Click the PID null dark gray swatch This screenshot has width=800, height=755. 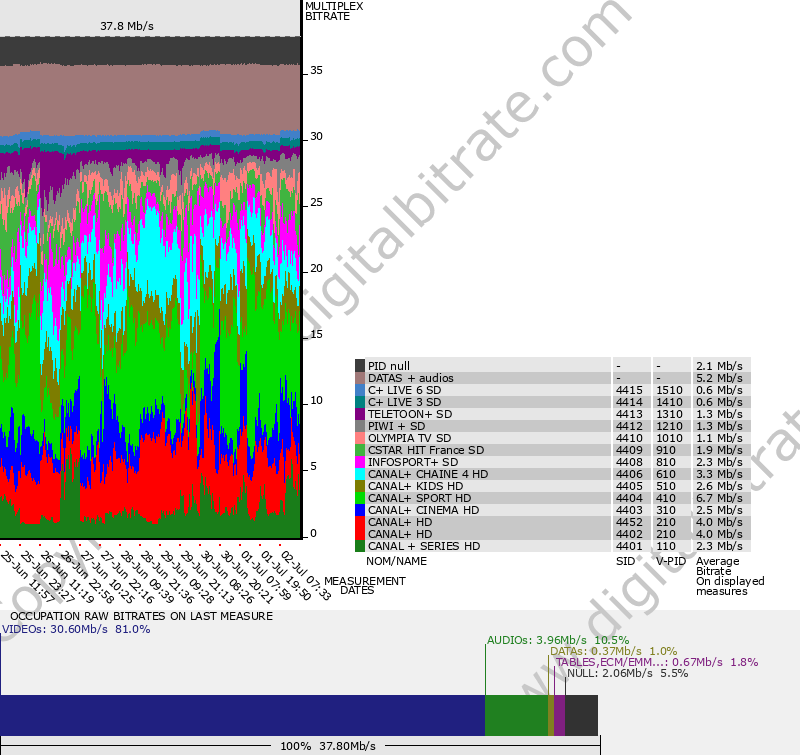click(x=360, y=366)
